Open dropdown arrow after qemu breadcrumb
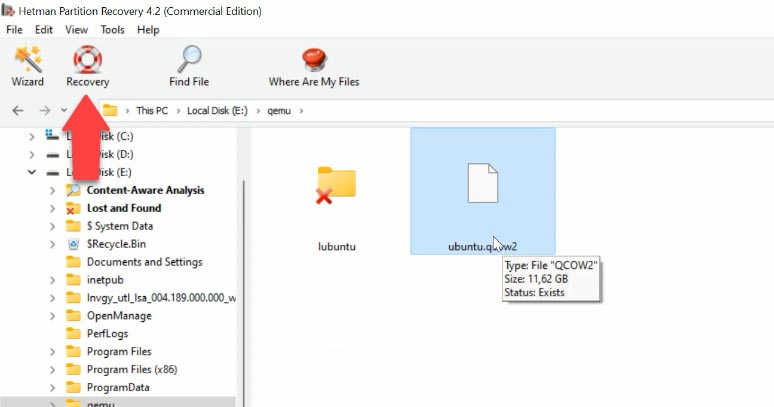 pyautogui.click(x=301, y=111)
